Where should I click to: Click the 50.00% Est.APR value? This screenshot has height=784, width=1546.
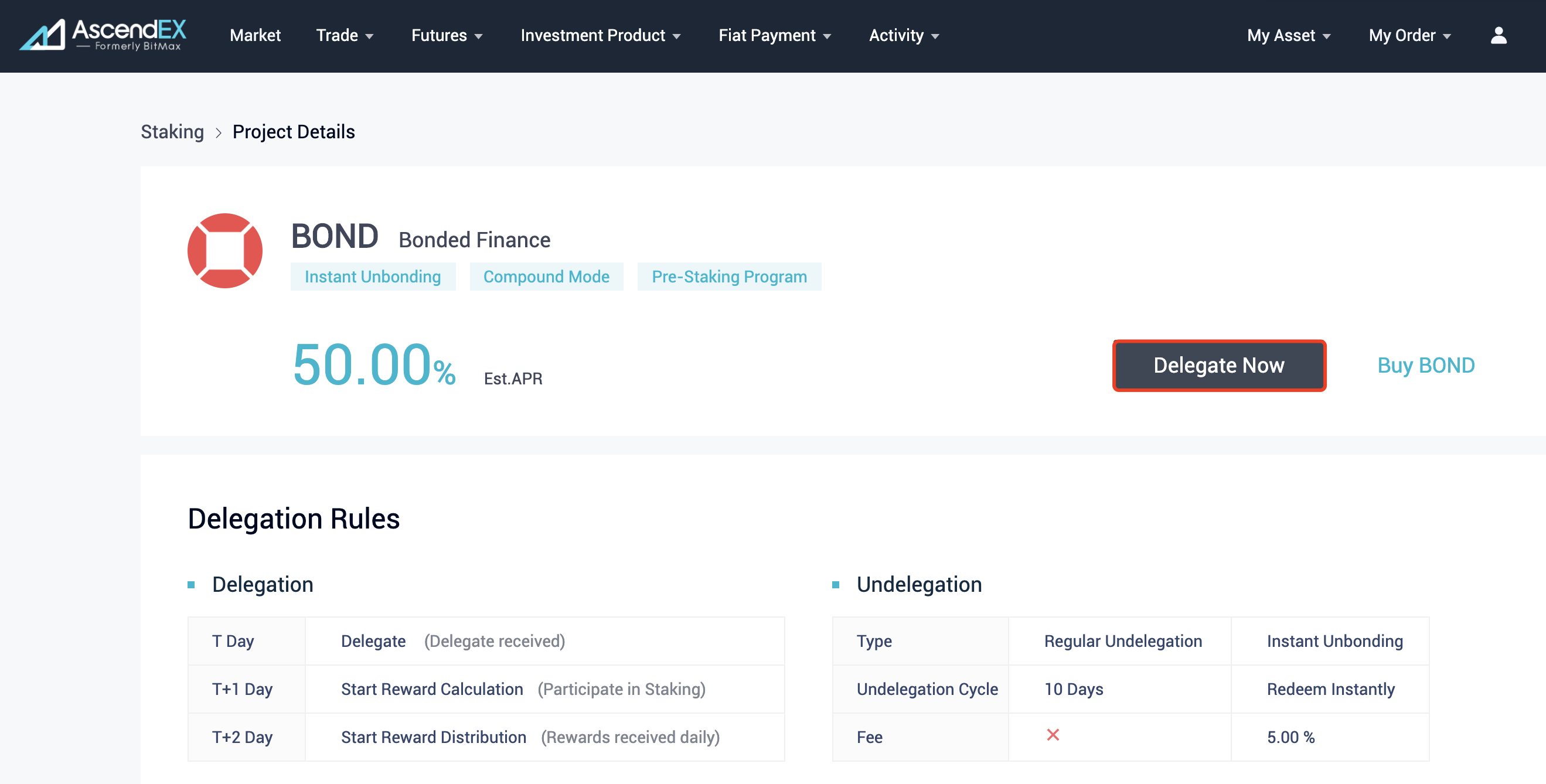(374, 365)
